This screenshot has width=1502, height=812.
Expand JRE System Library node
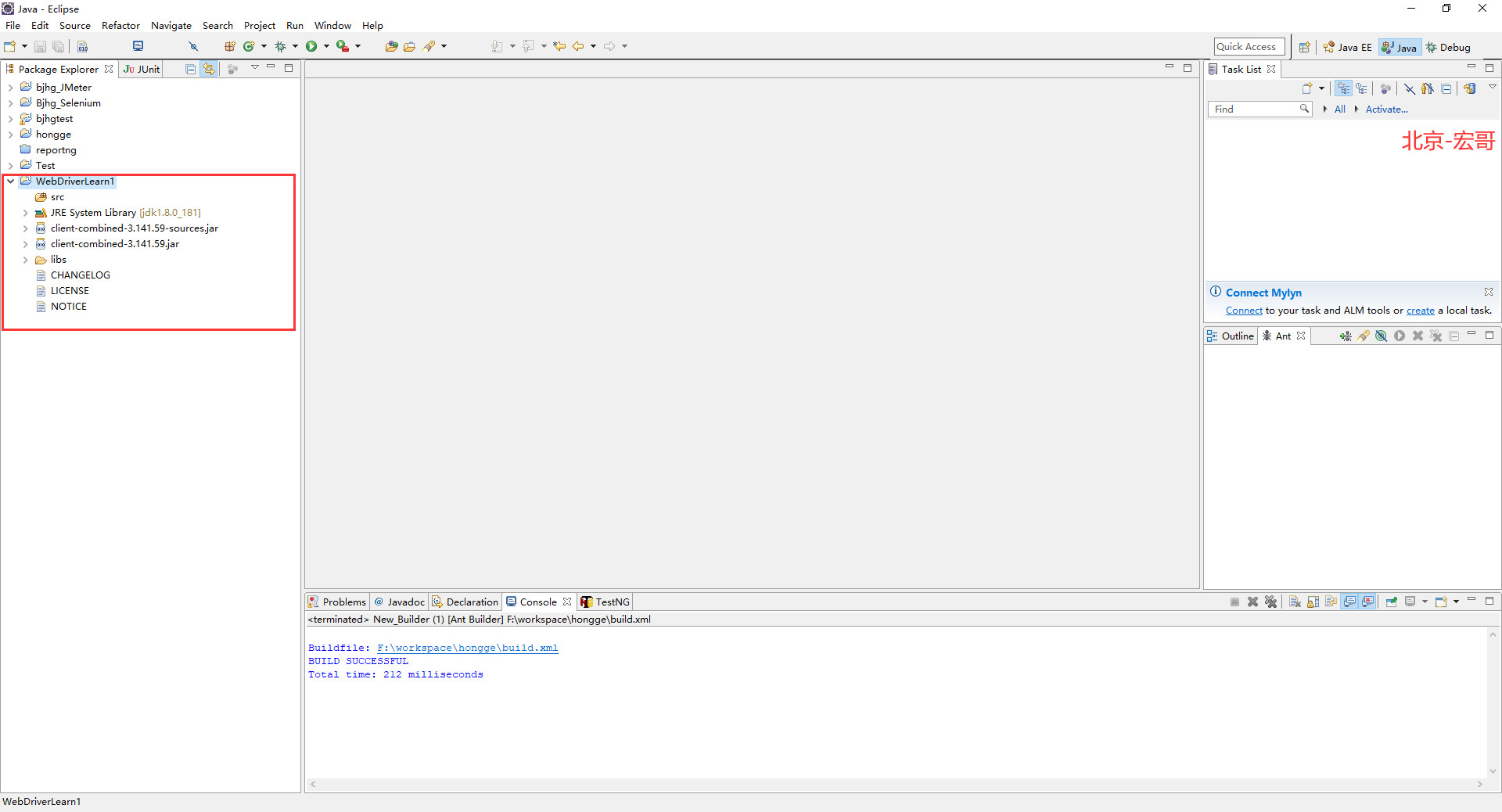(x=25, y=213)
